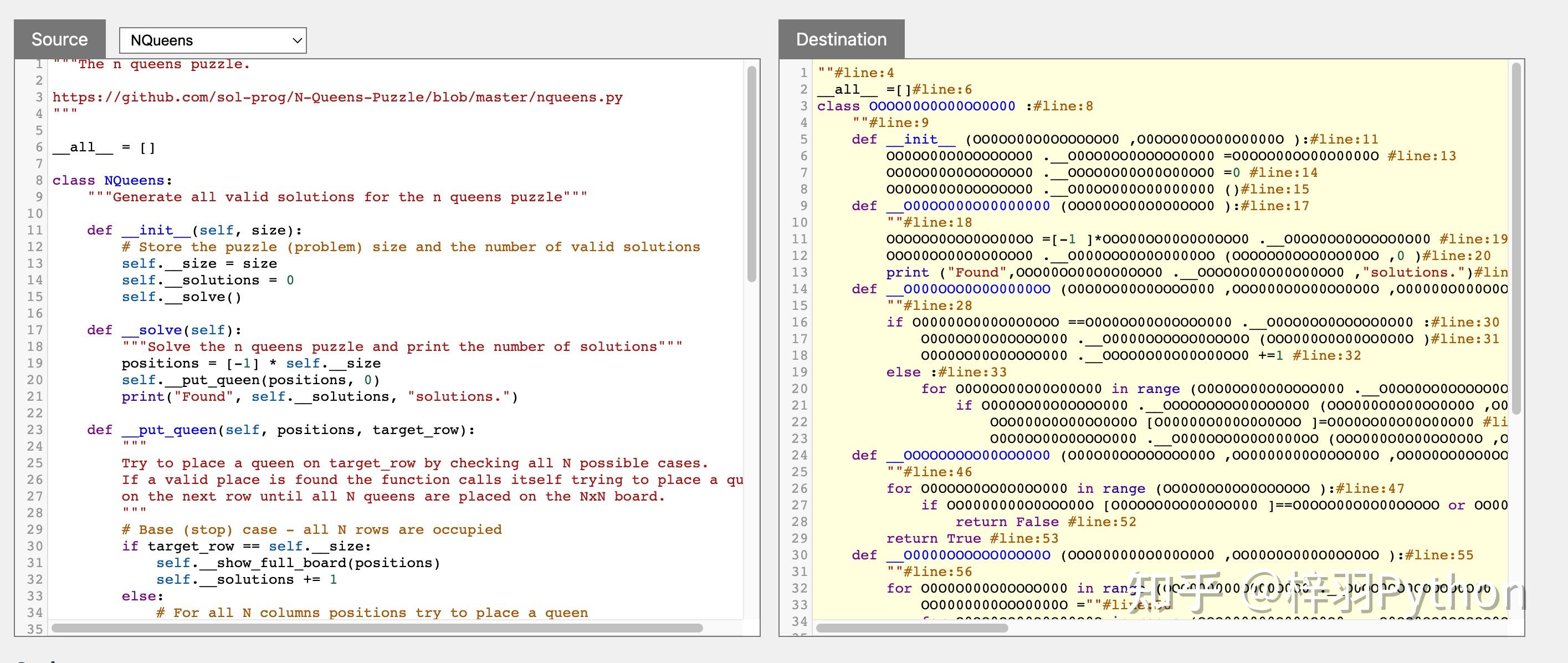Click line number 17 in the Source gutter
This screenshot has width=1568, height=663.
(x=35, y=330)
